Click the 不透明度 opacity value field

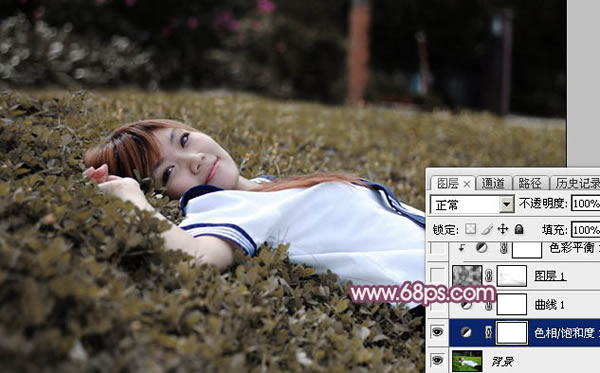(x=585, y=204)
